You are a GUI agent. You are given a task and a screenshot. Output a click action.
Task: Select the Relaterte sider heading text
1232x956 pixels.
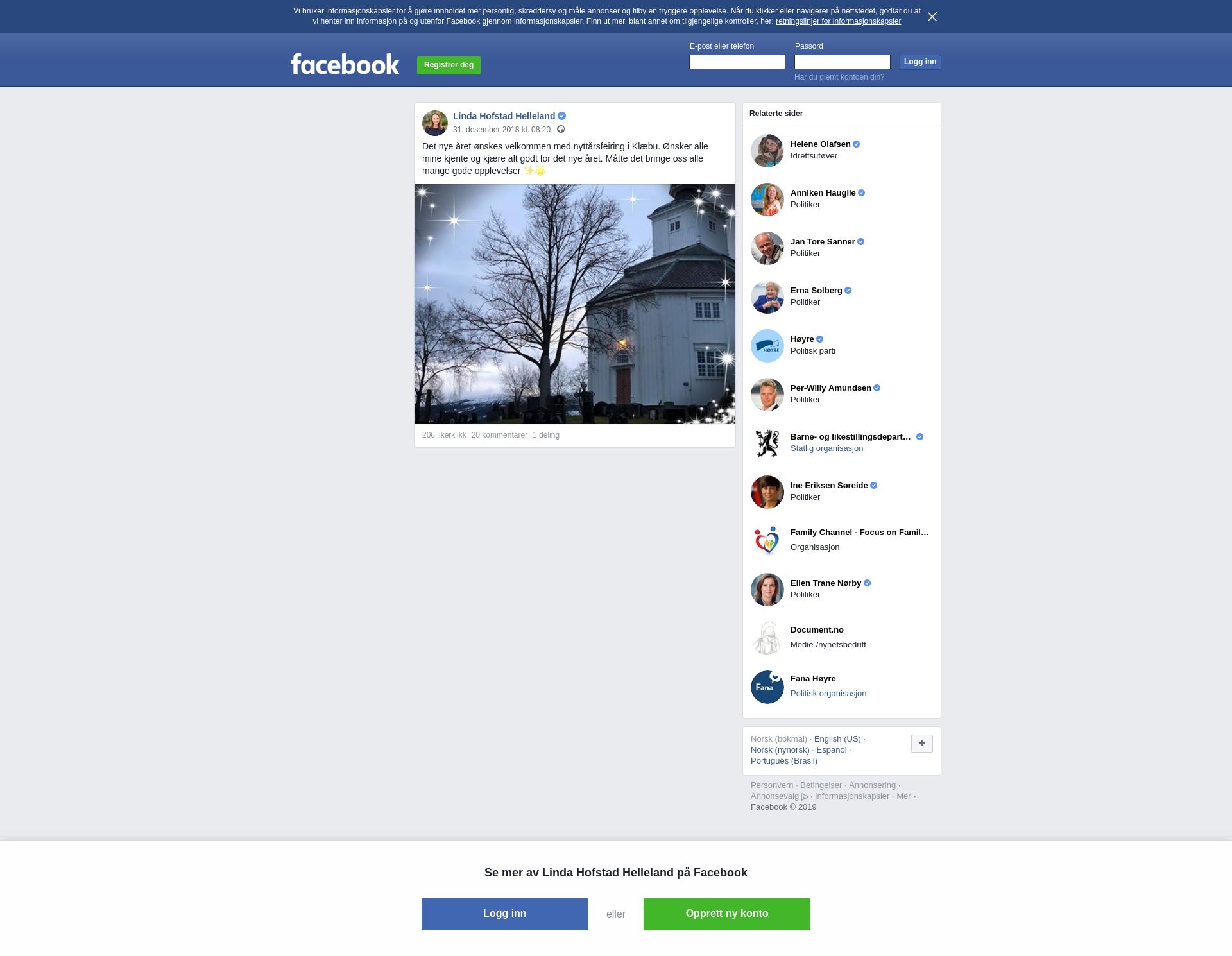(x=776, y=114)
